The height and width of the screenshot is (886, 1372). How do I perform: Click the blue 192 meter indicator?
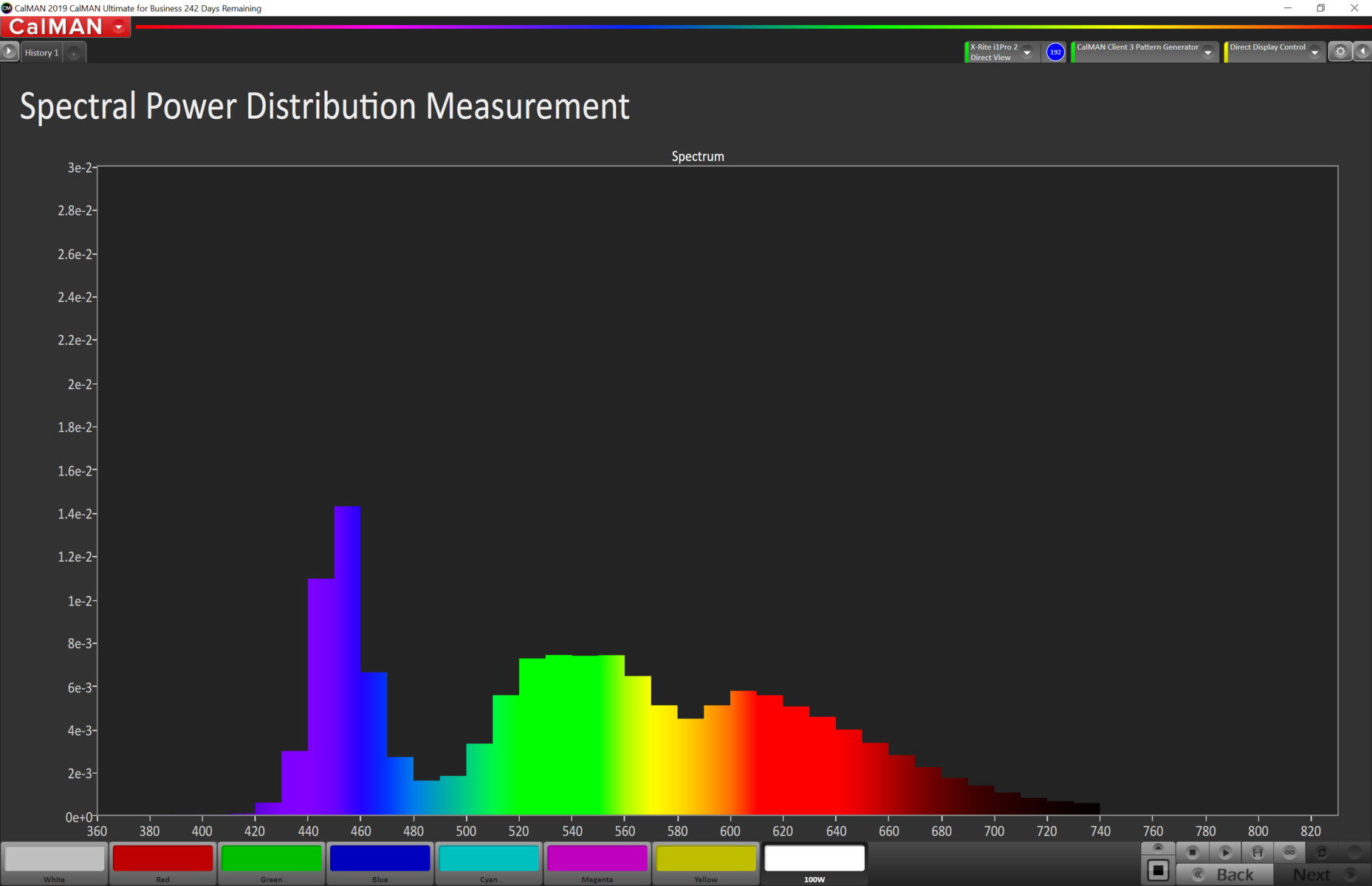pyautogui.click(x=1055, y=52)
